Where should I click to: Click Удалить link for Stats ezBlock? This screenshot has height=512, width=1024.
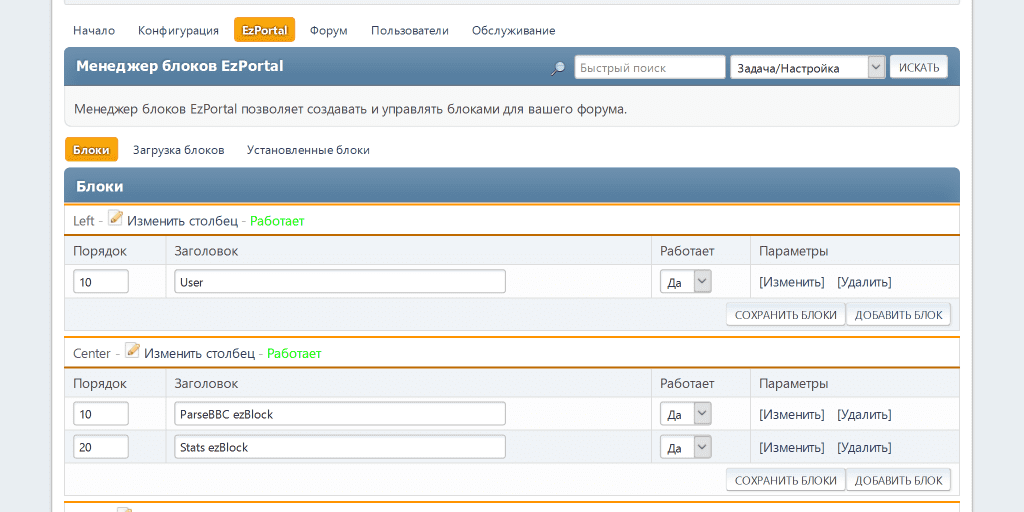(864, 447)
